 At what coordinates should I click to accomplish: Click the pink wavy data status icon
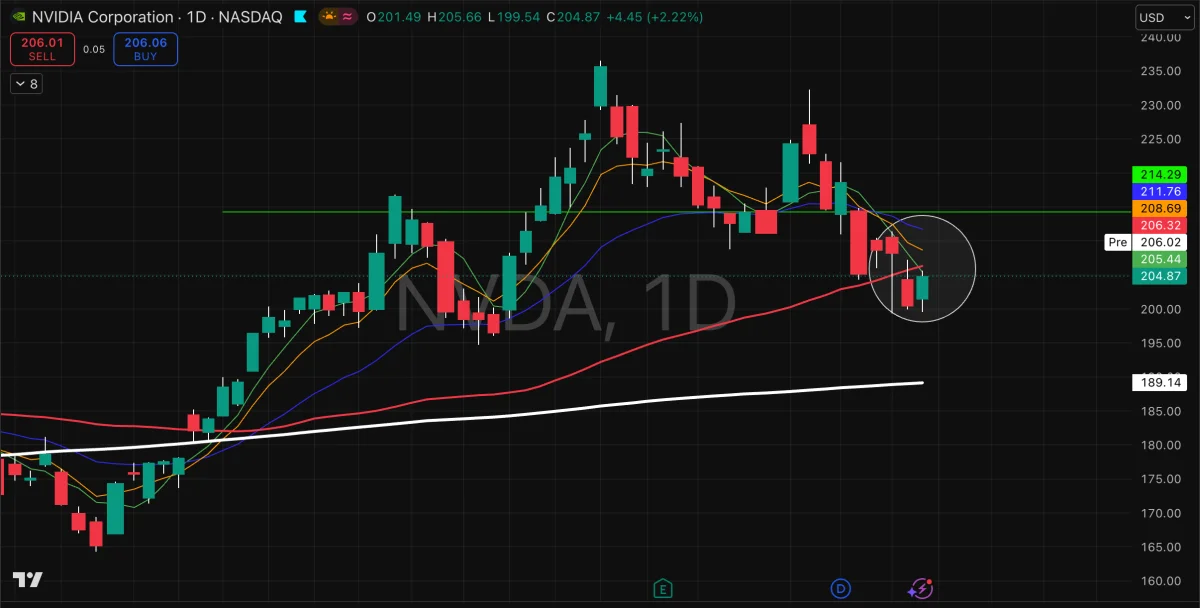(349, 17)
